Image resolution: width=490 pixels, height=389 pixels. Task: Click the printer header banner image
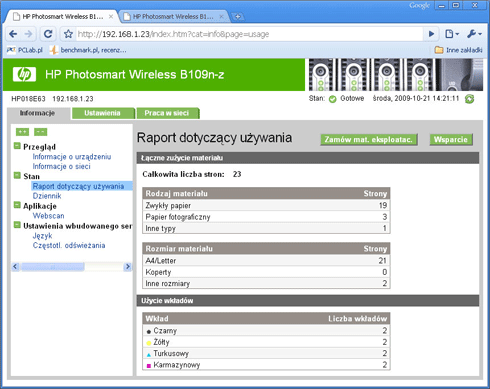point(396,75)
